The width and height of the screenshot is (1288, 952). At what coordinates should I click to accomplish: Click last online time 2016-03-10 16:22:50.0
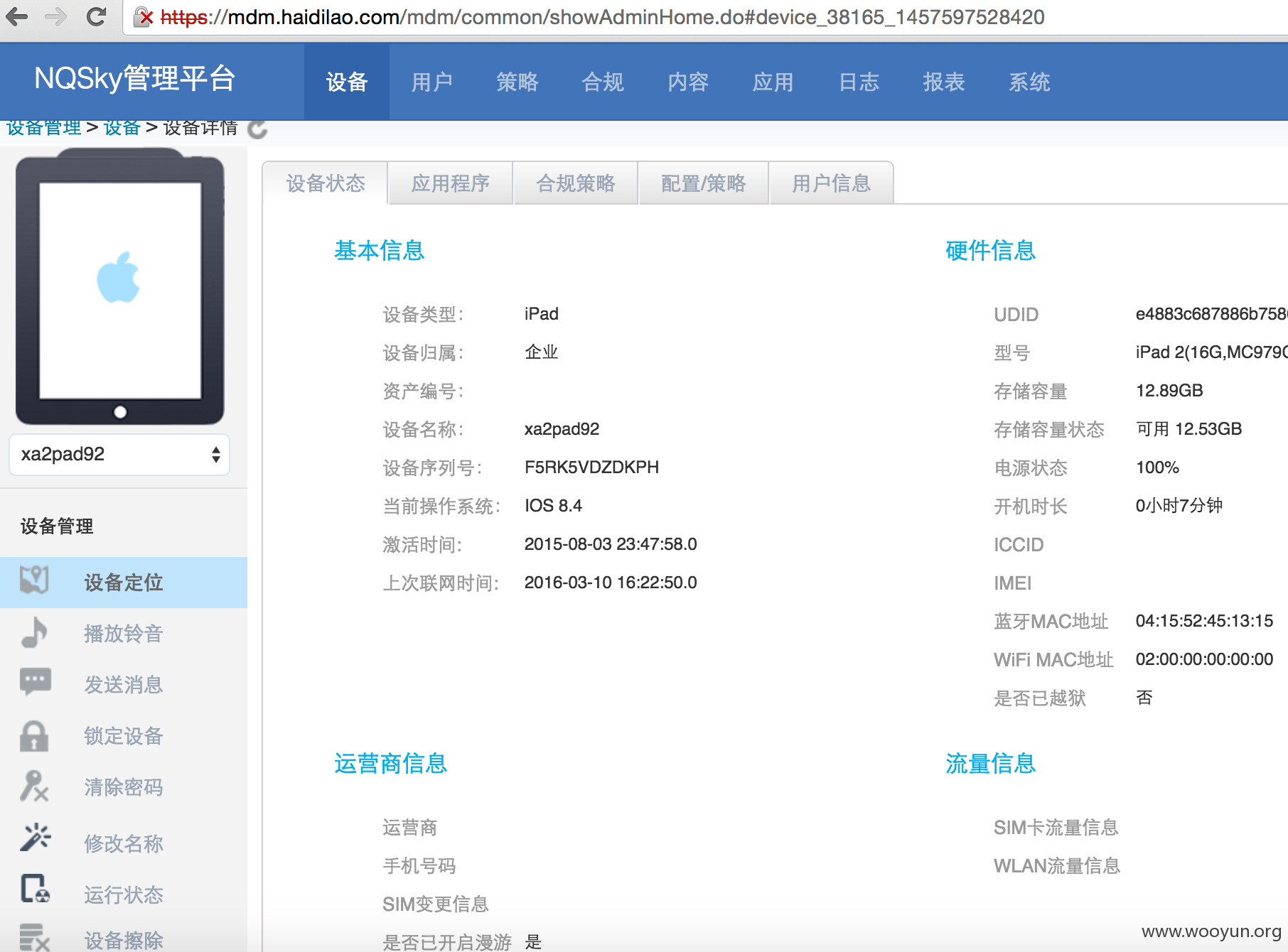pos(611,583)
